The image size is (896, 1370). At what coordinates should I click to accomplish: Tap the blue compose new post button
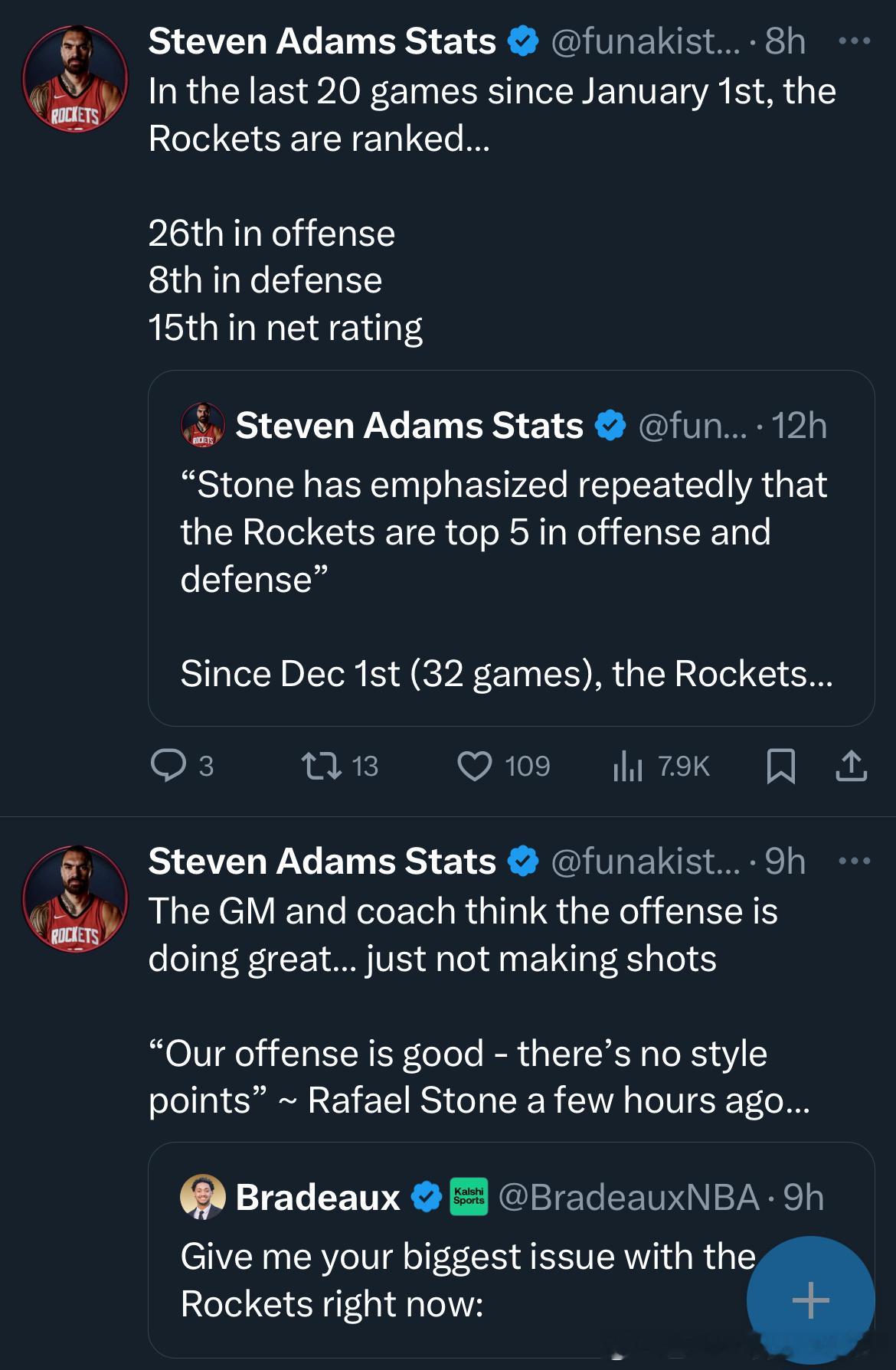coord(810,1300)
